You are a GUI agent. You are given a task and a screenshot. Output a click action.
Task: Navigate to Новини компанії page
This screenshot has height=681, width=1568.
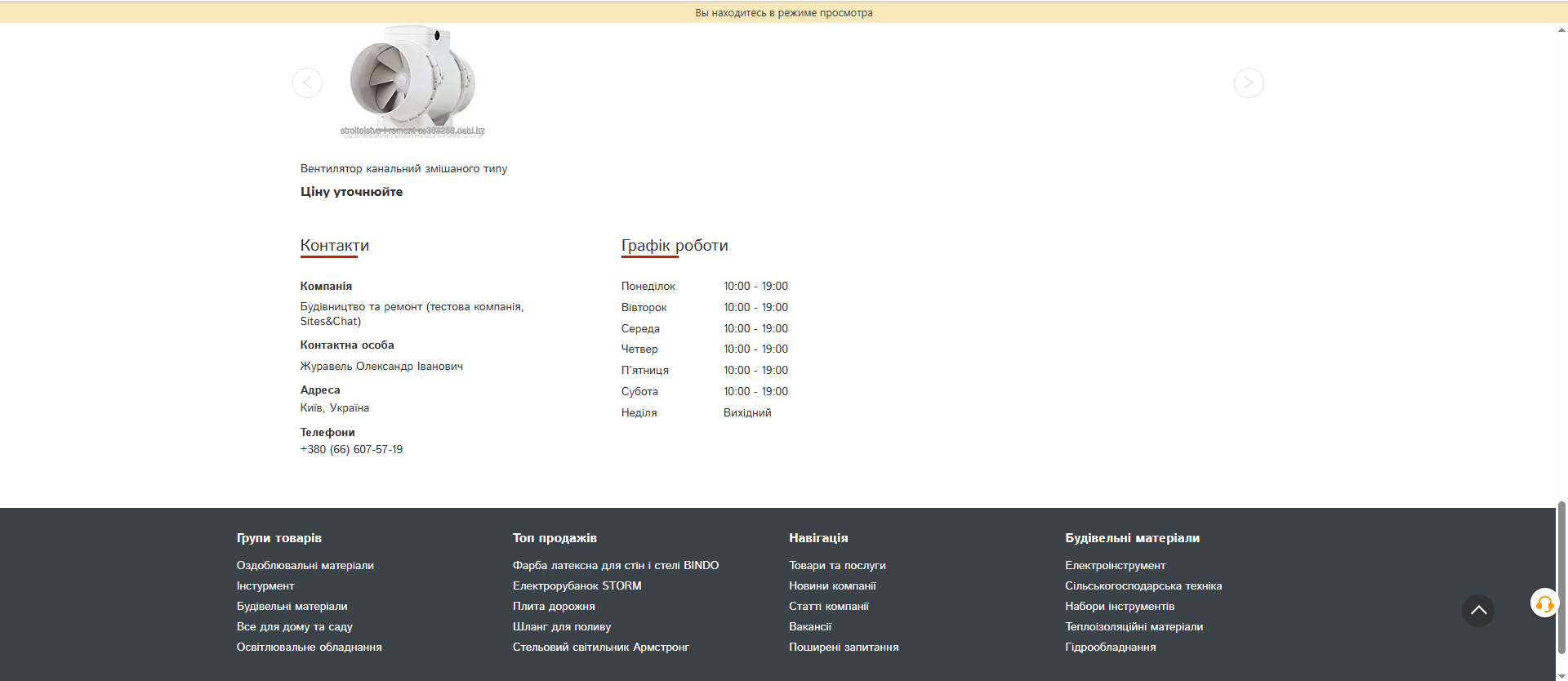(x=832, y=586)
